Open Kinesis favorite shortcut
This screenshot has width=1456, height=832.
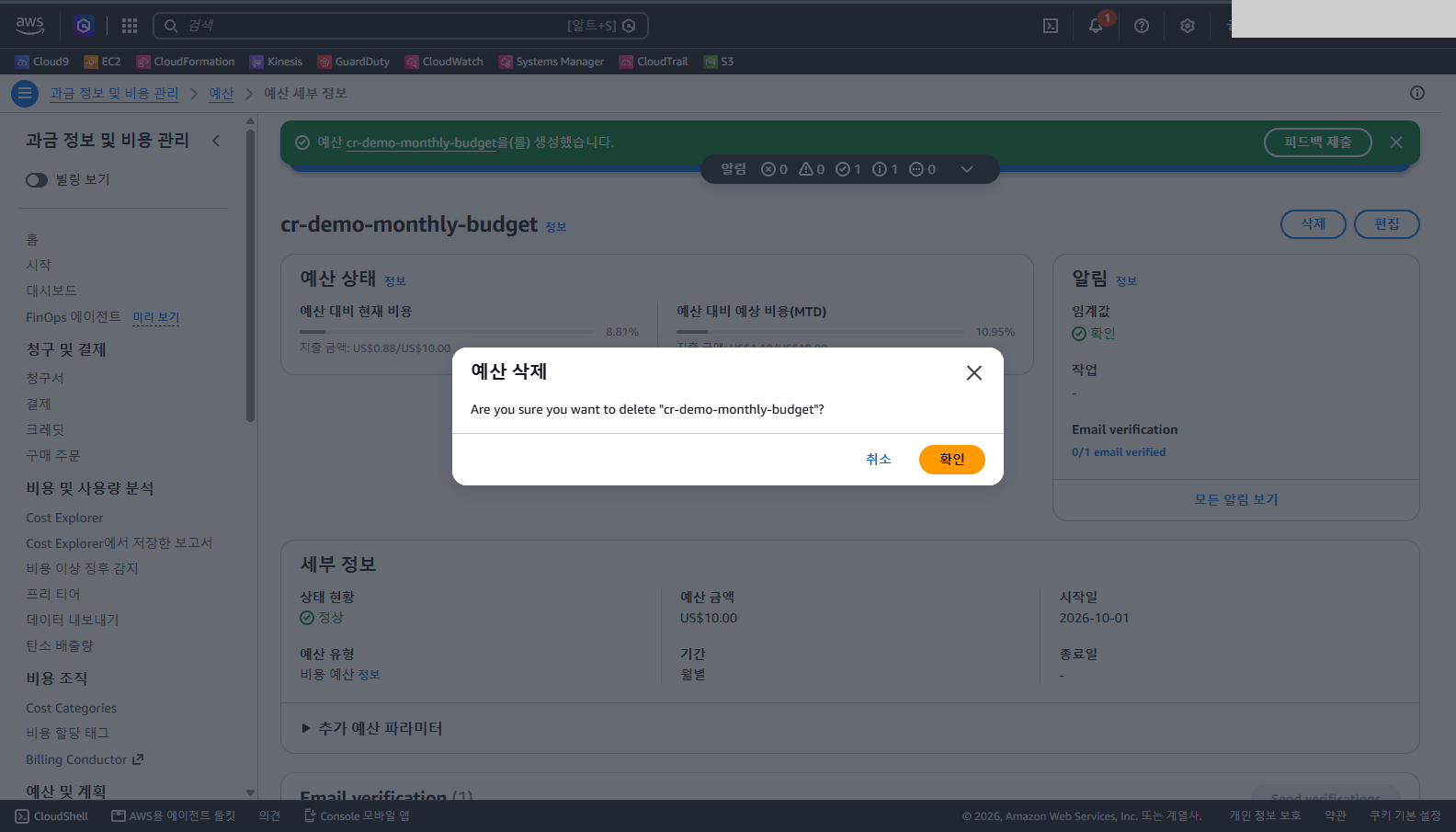click(x=276, y=62)
